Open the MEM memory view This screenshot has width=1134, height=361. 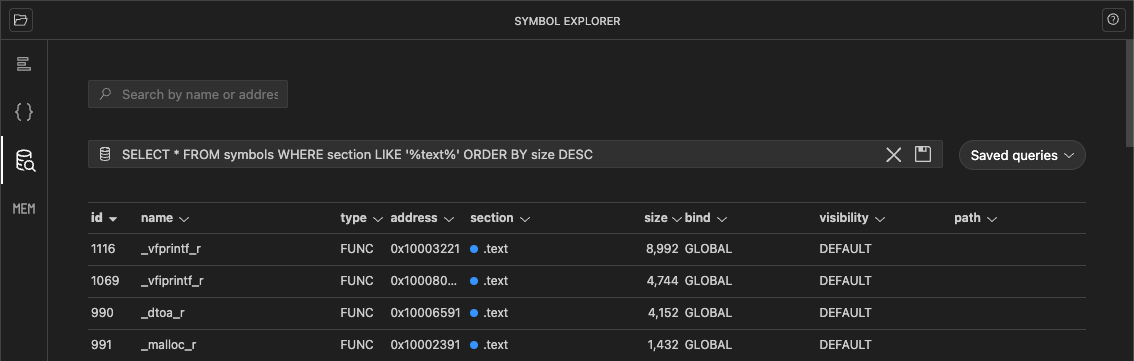(x=24, y=209)
